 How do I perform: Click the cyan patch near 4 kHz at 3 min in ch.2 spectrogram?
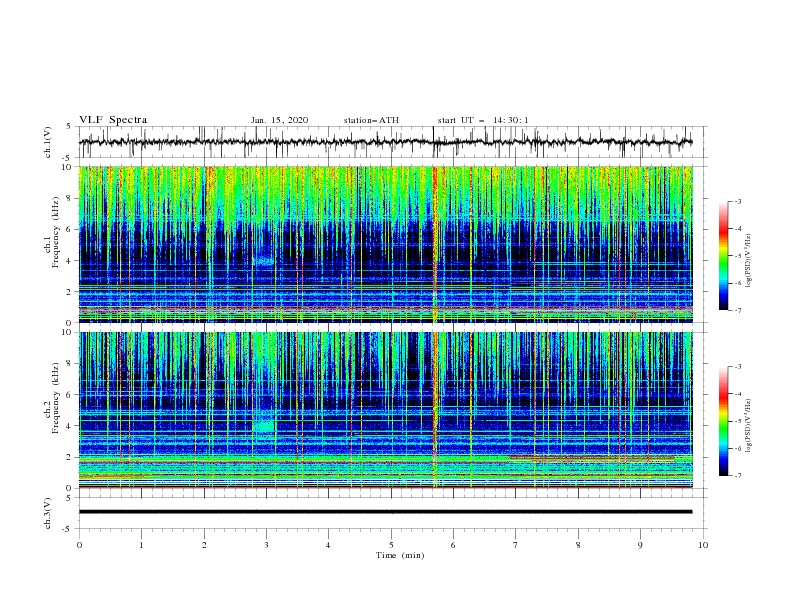tap(264, 427)
